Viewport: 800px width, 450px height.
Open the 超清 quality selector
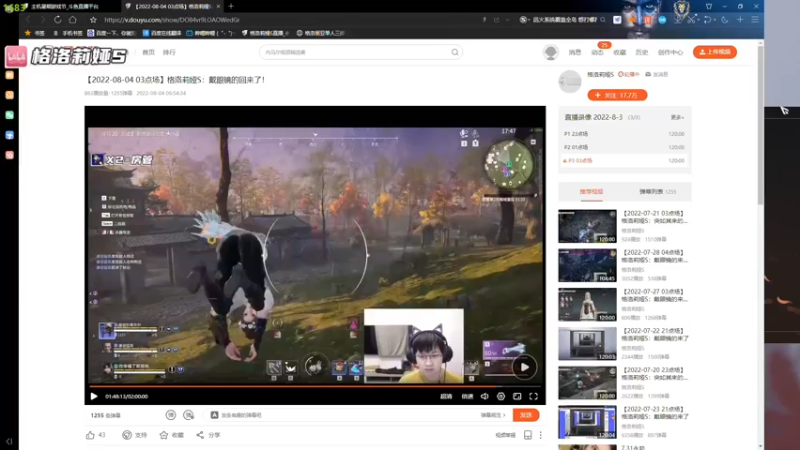coord(446,396)
